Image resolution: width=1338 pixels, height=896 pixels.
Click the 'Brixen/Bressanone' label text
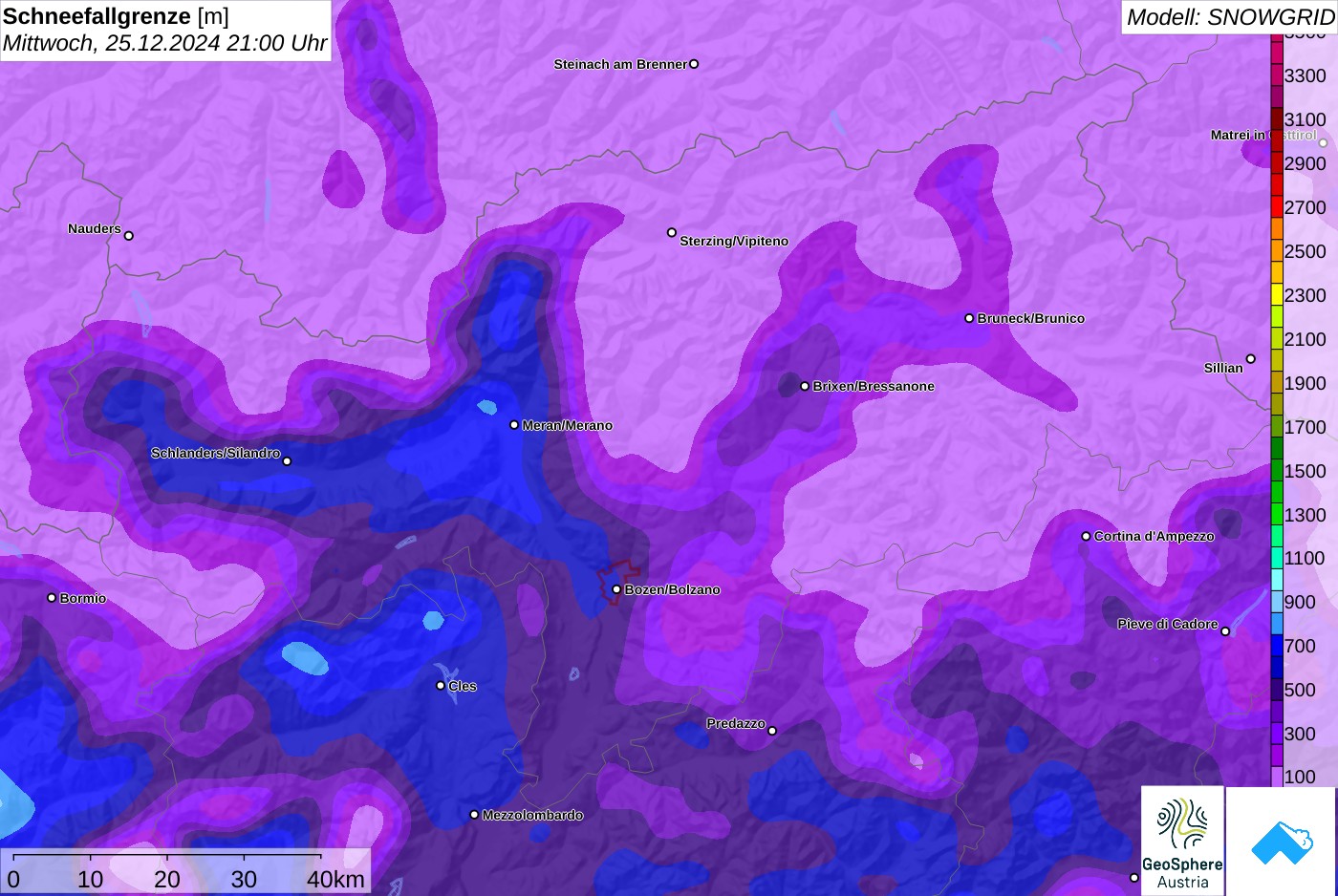[x=874, y=386]
